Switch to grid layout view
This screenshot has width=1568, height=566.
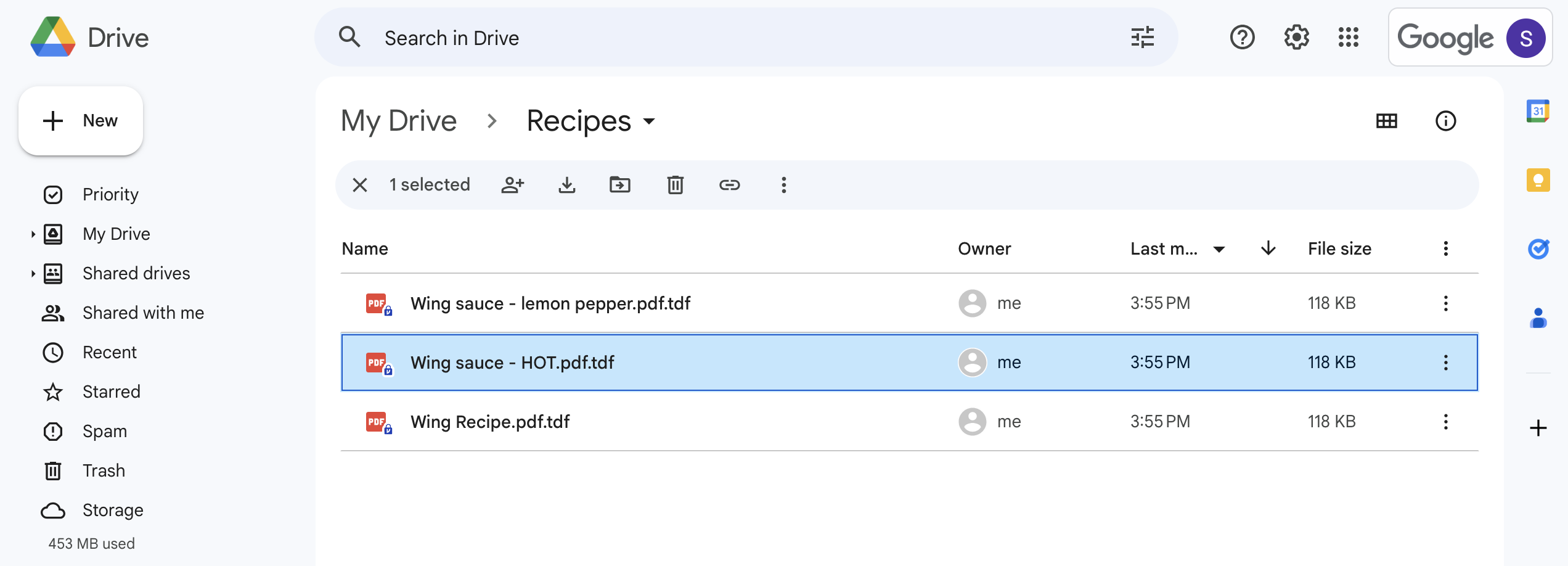[1387, 121]
